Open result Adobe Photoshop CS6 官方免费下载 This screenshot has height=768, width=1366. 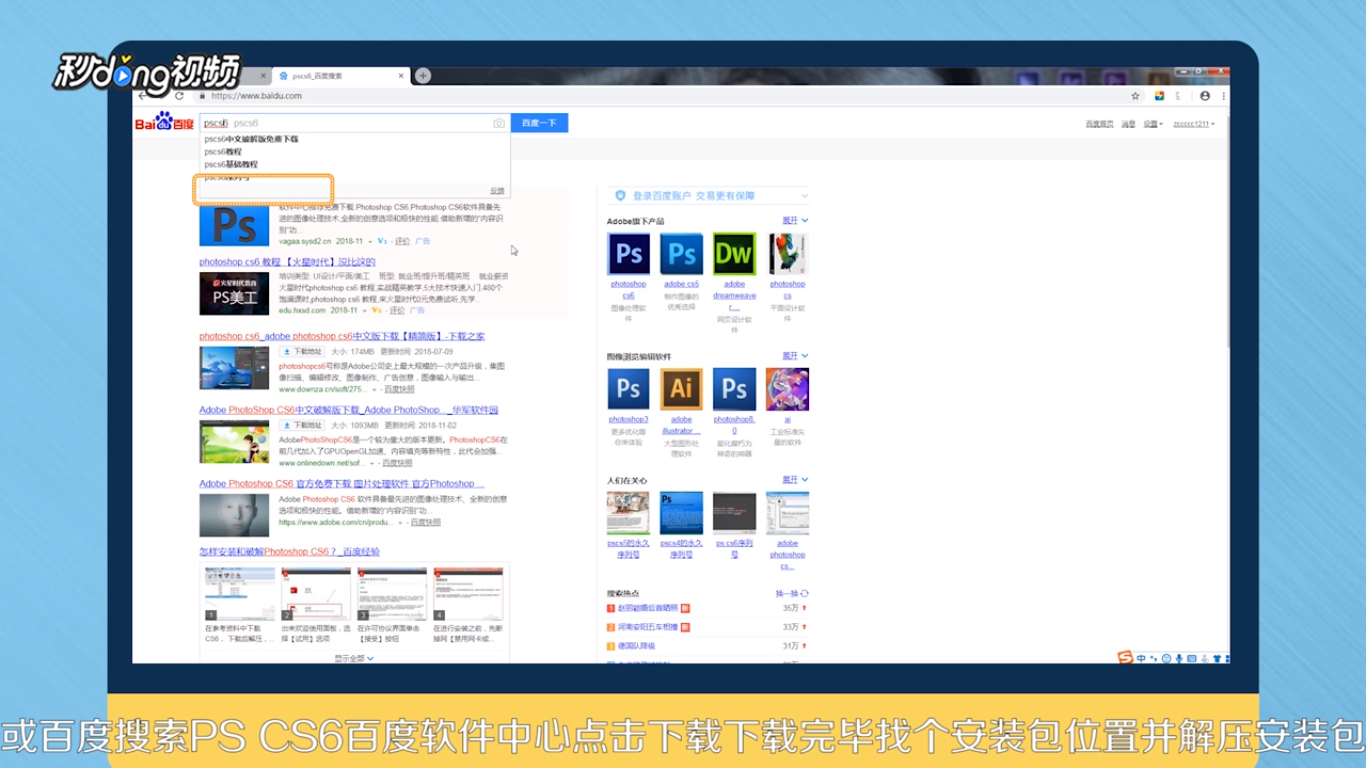341,483
